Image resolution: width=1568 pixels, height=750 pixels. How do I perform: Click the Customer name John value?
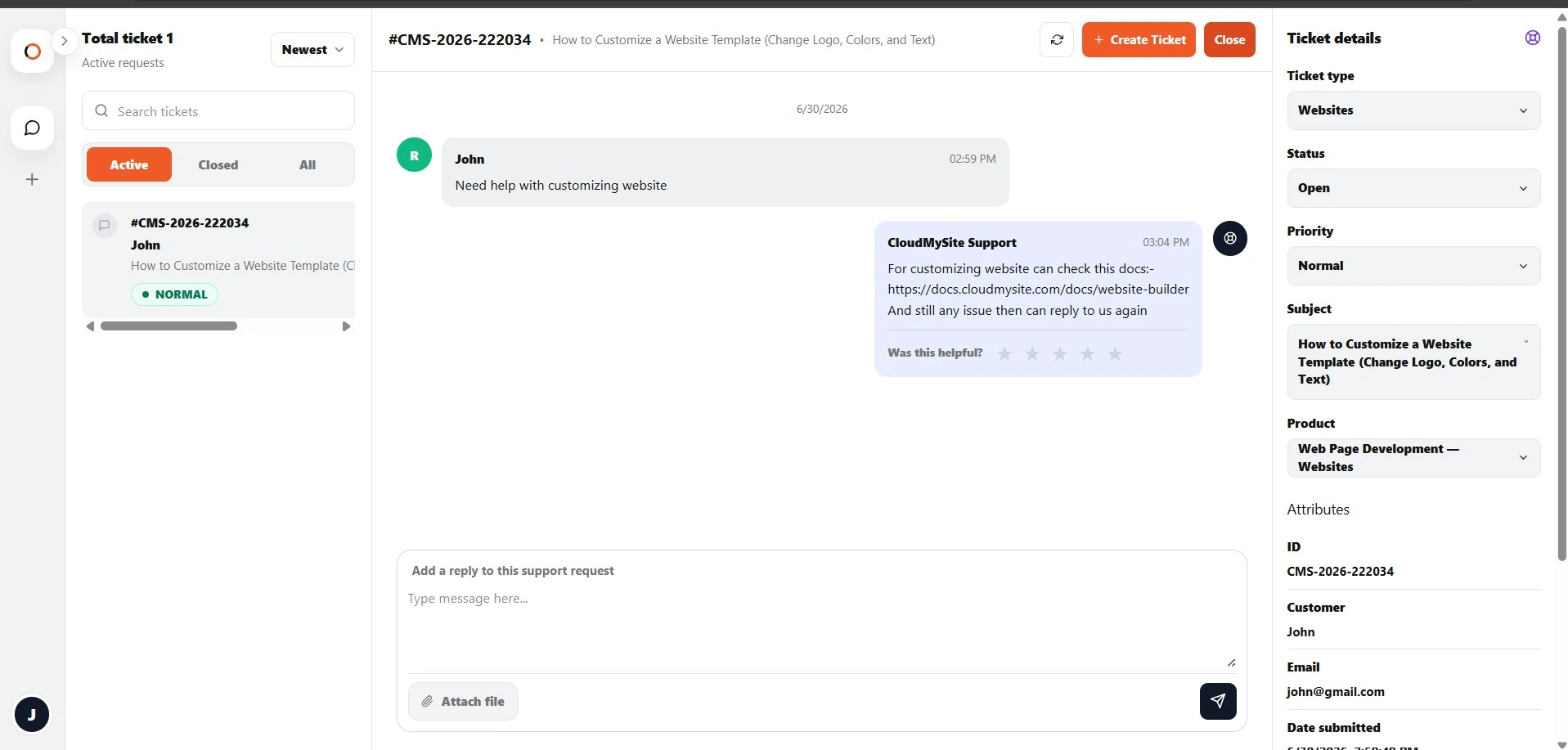tap(1301, 632)
